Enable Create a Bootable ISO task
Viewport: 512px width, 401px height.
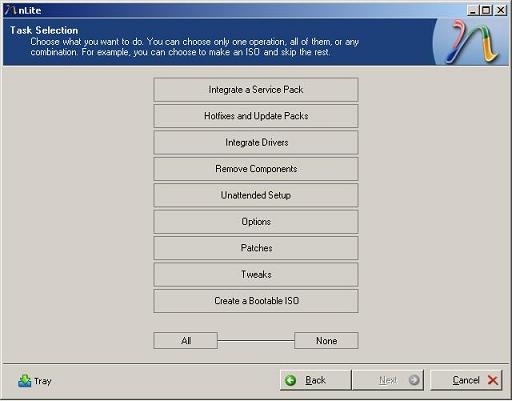[256, 301]
